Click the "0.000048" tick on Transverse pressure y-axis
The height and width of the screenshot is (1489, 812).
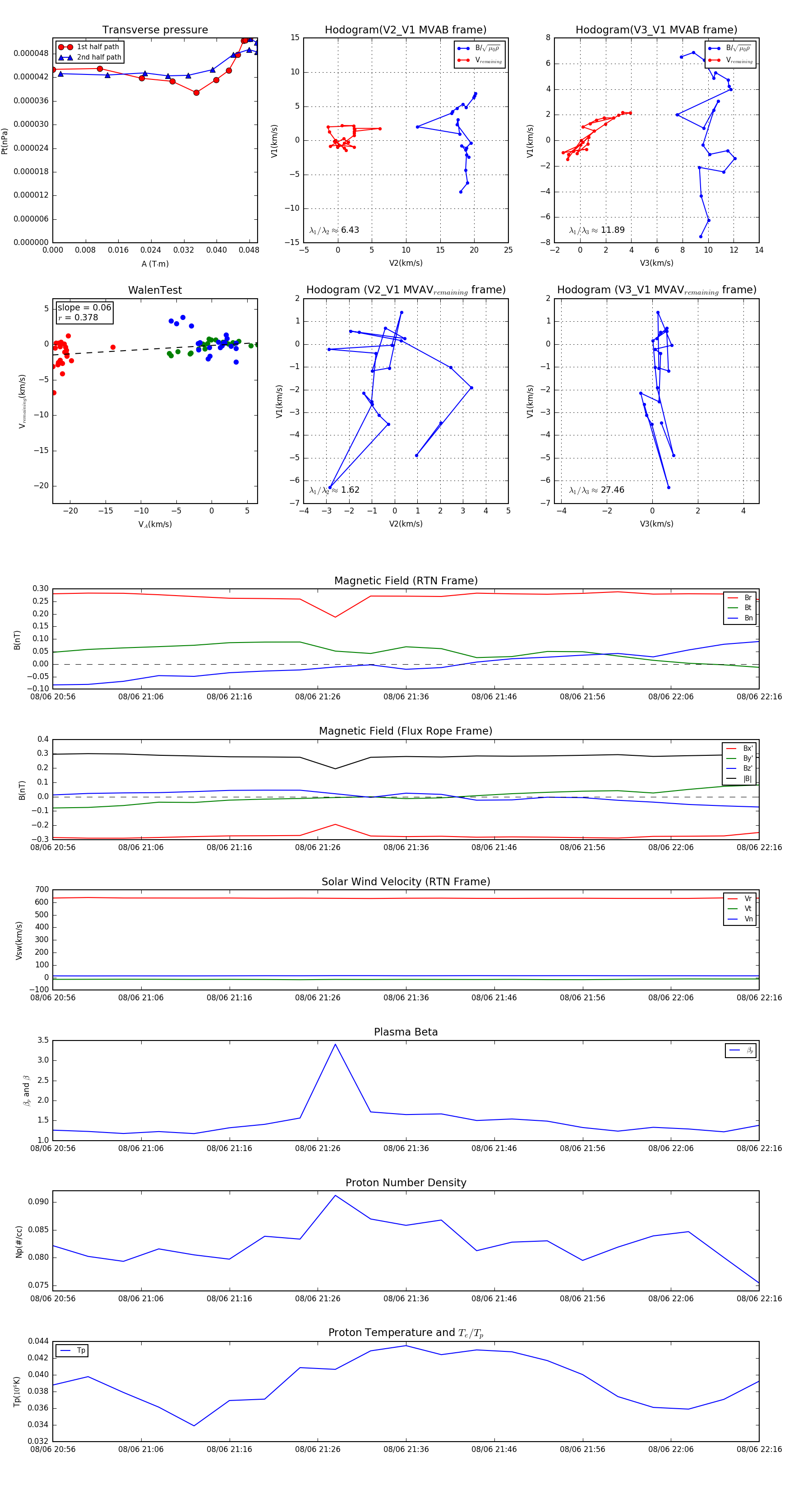31,53
